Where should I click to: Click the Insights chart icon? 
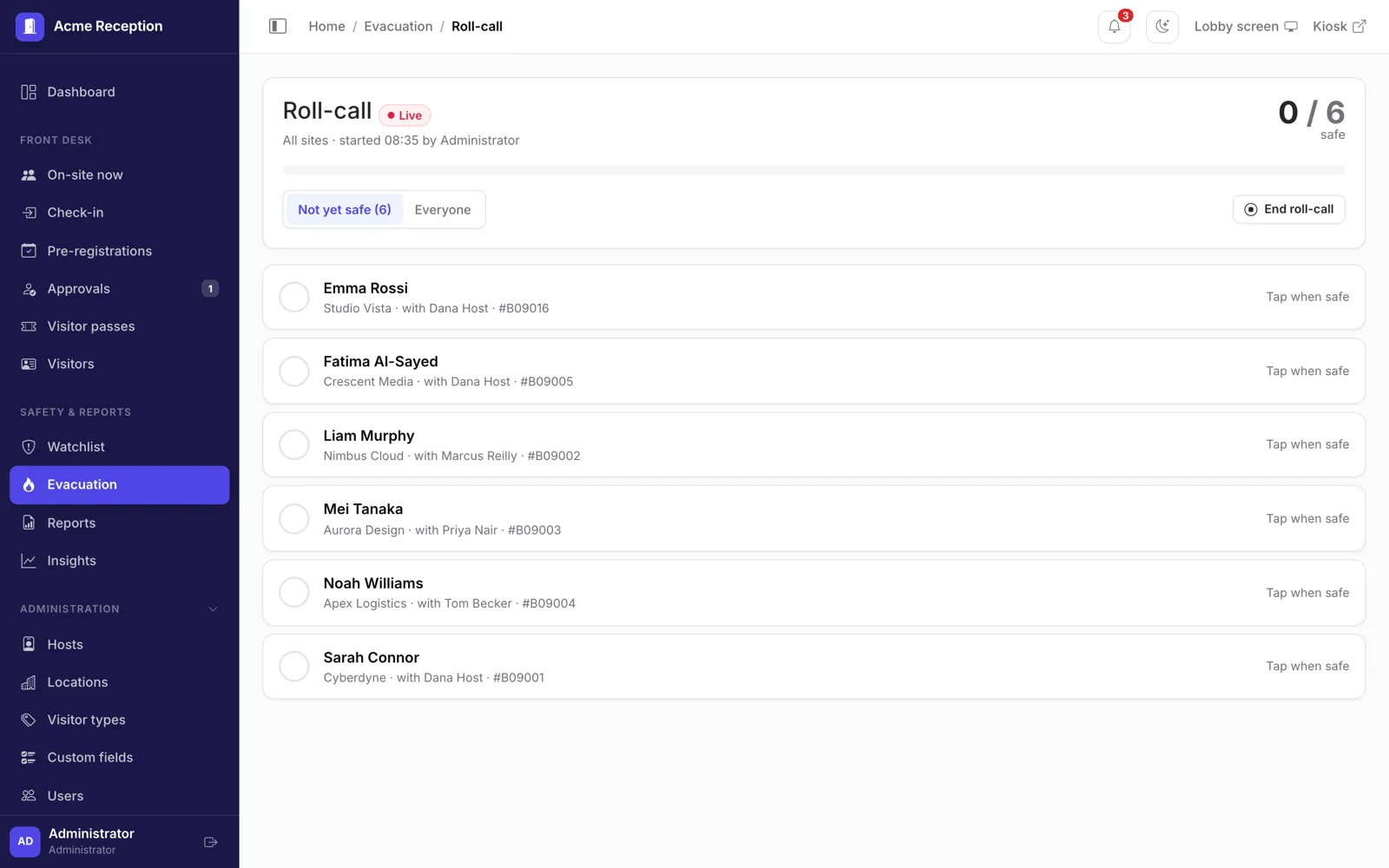coord(29,561)
